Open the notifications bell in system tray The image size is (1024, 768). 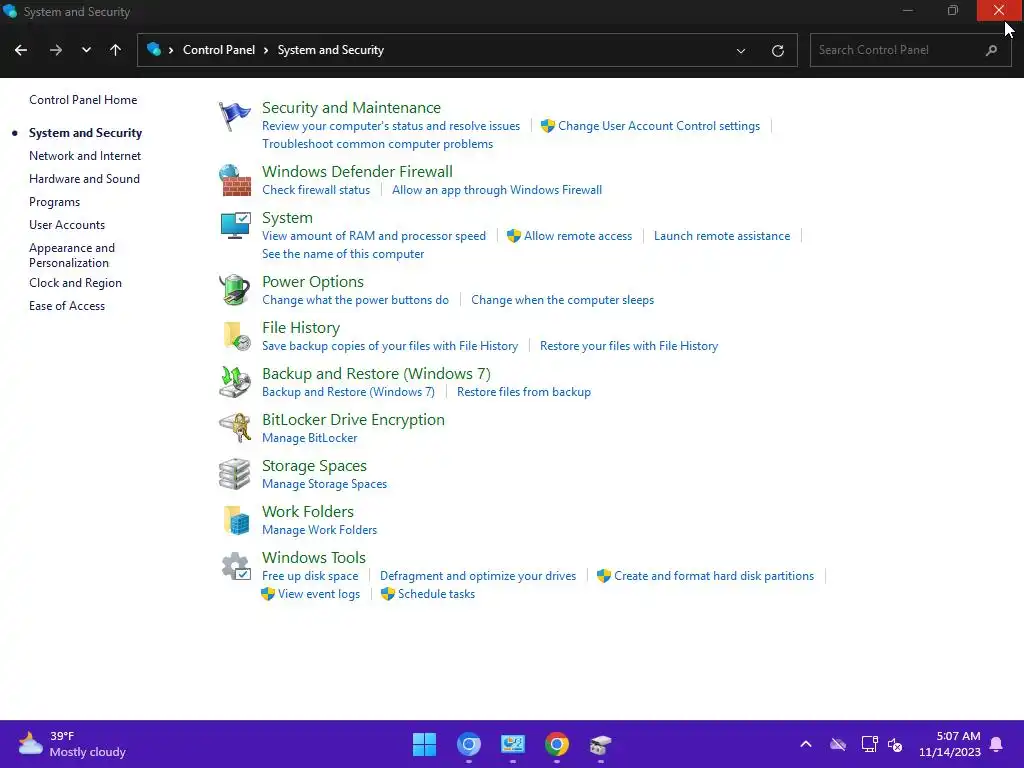[997, 744]
